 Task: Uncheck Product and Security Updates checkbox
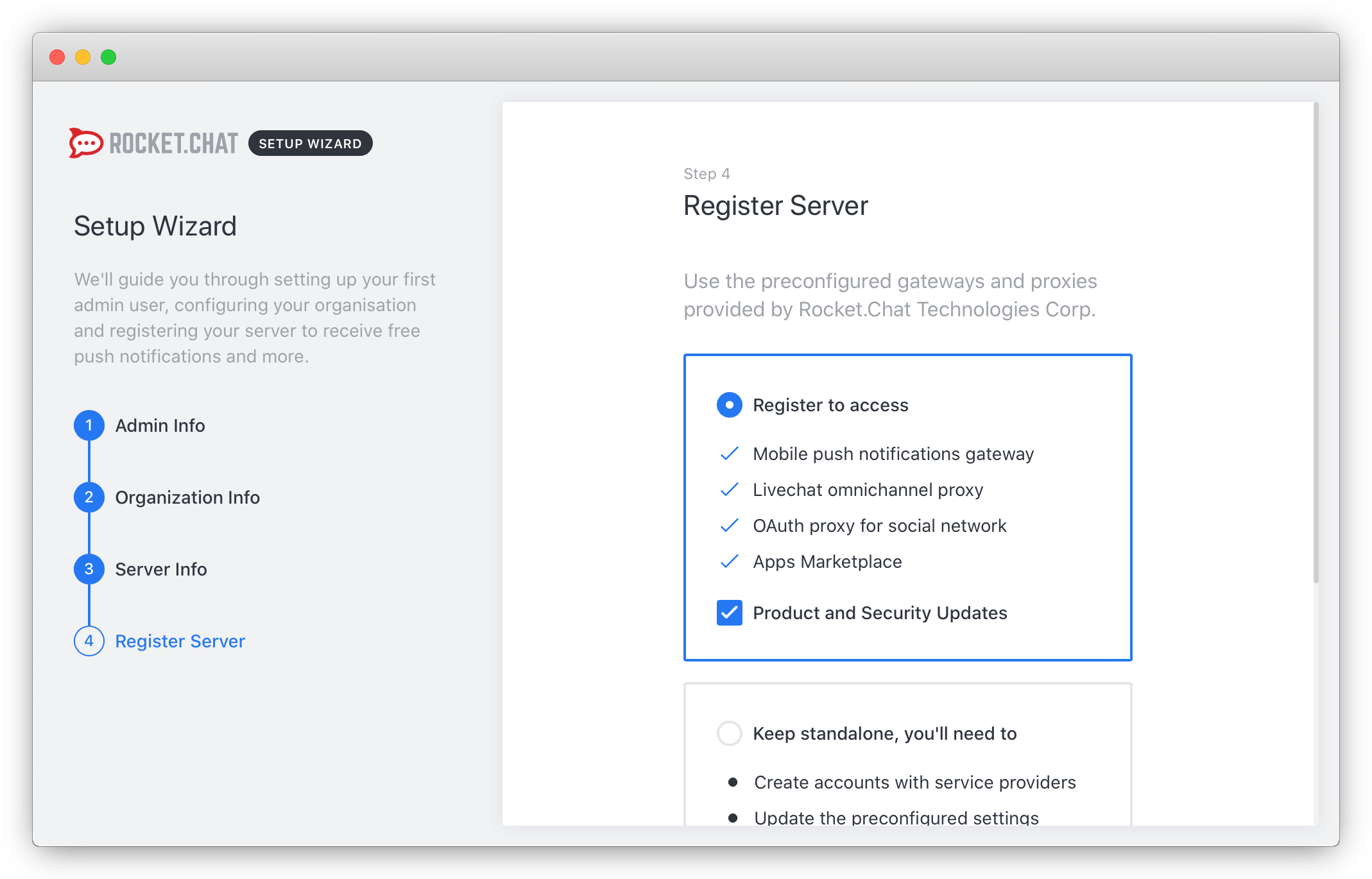(x=729, y=613)
